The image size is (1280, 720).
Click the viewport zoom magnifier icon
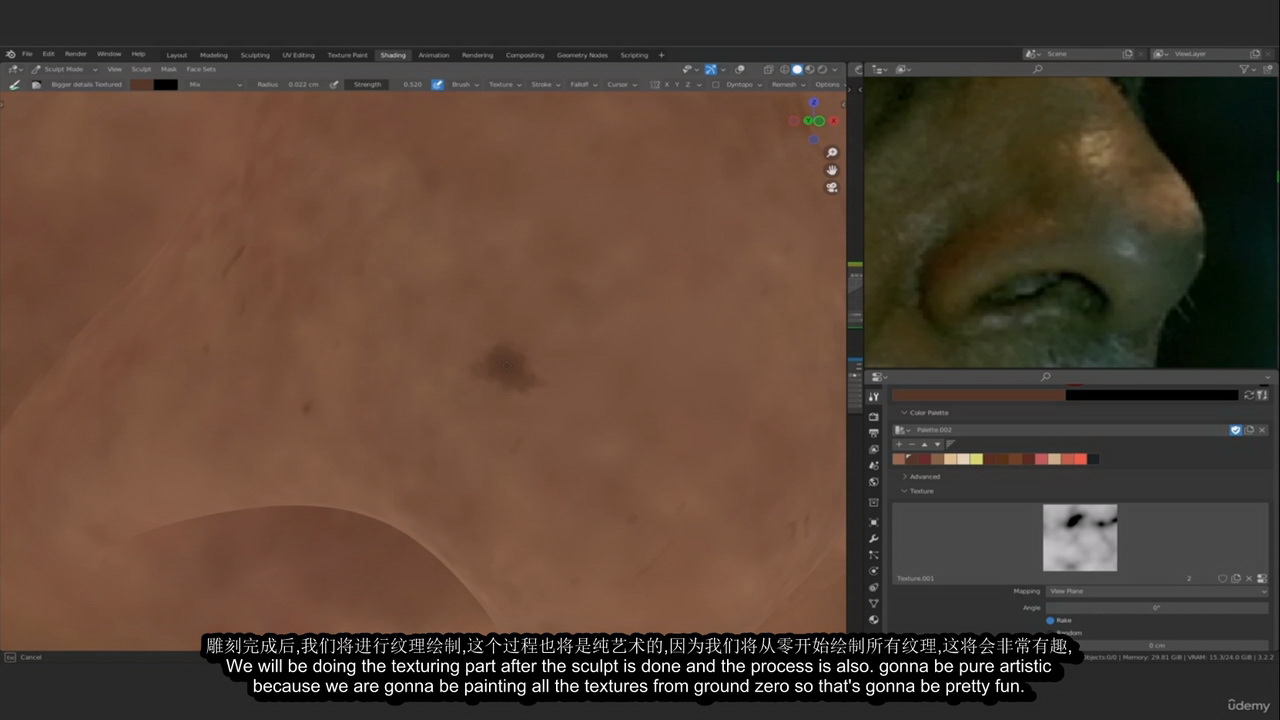pos(832,153)
